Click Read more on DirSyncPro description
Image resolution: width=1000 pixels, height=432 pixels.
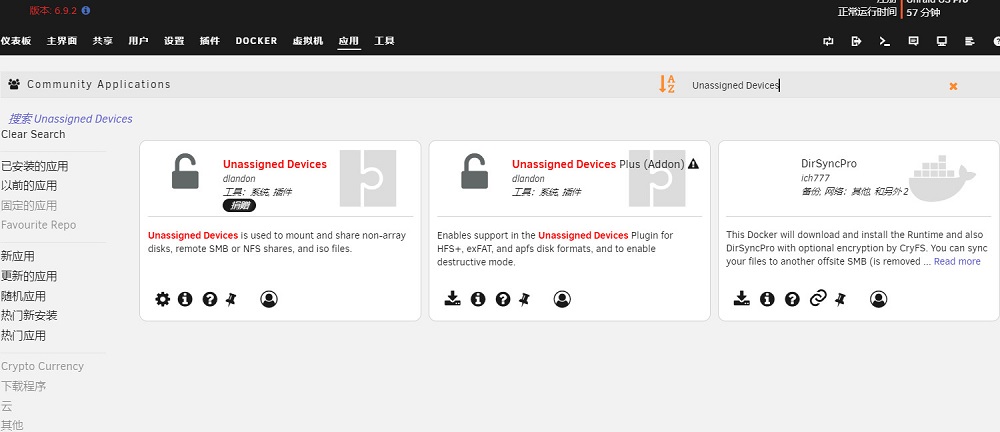tap(957, 262)
